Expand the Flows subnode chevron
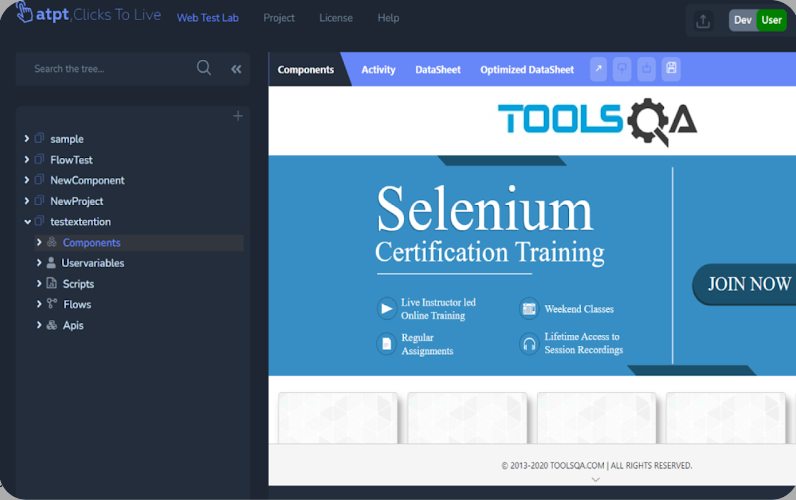The width and height of the screenshot is (796, 500). 39,304
